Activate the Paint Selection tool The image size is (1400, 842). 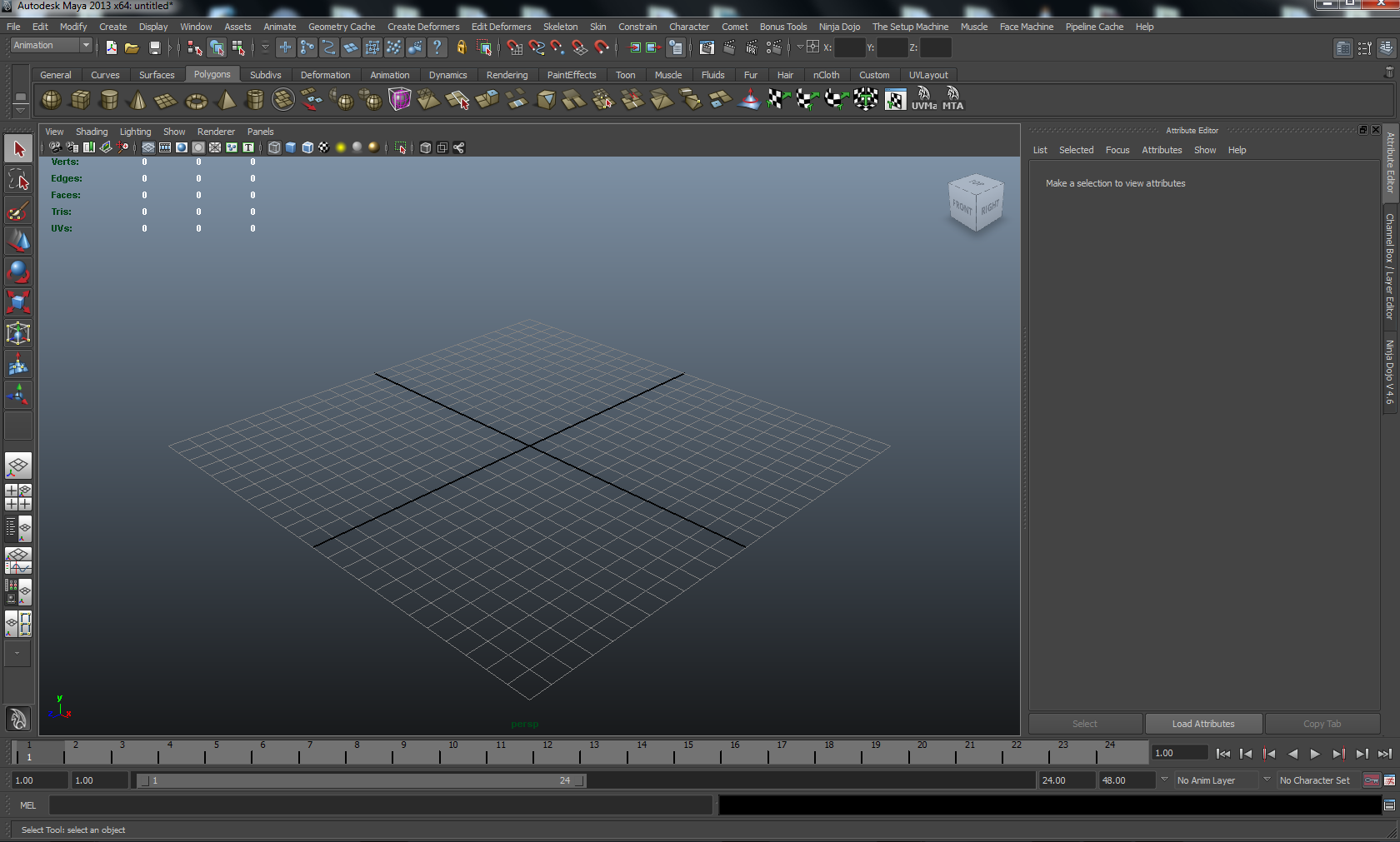click(18, 211)
